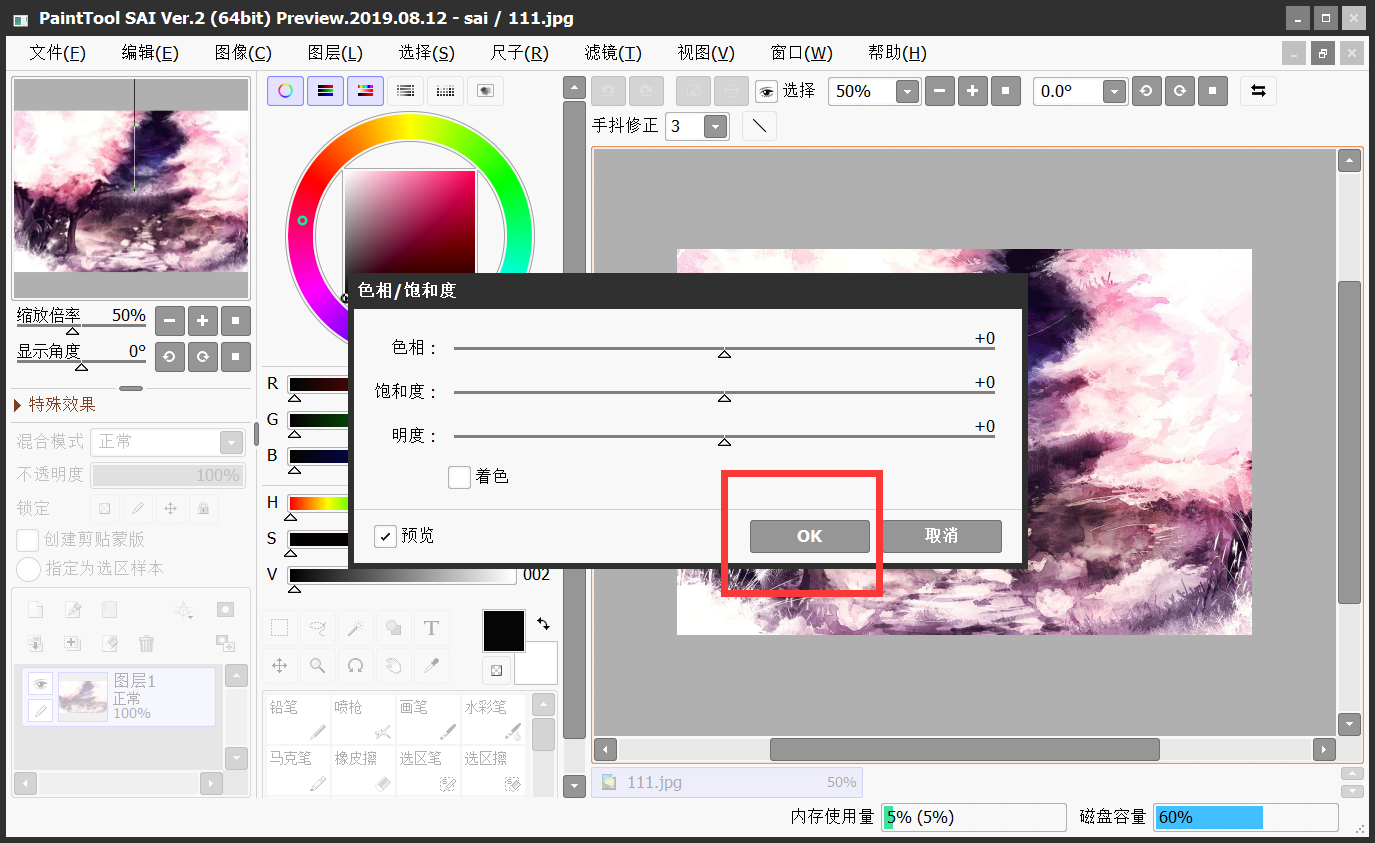Image resolution: width=1375 pixels, height=843 pixels.
Task: Click toolbar zoom in plus button
Action: point(972,91)
